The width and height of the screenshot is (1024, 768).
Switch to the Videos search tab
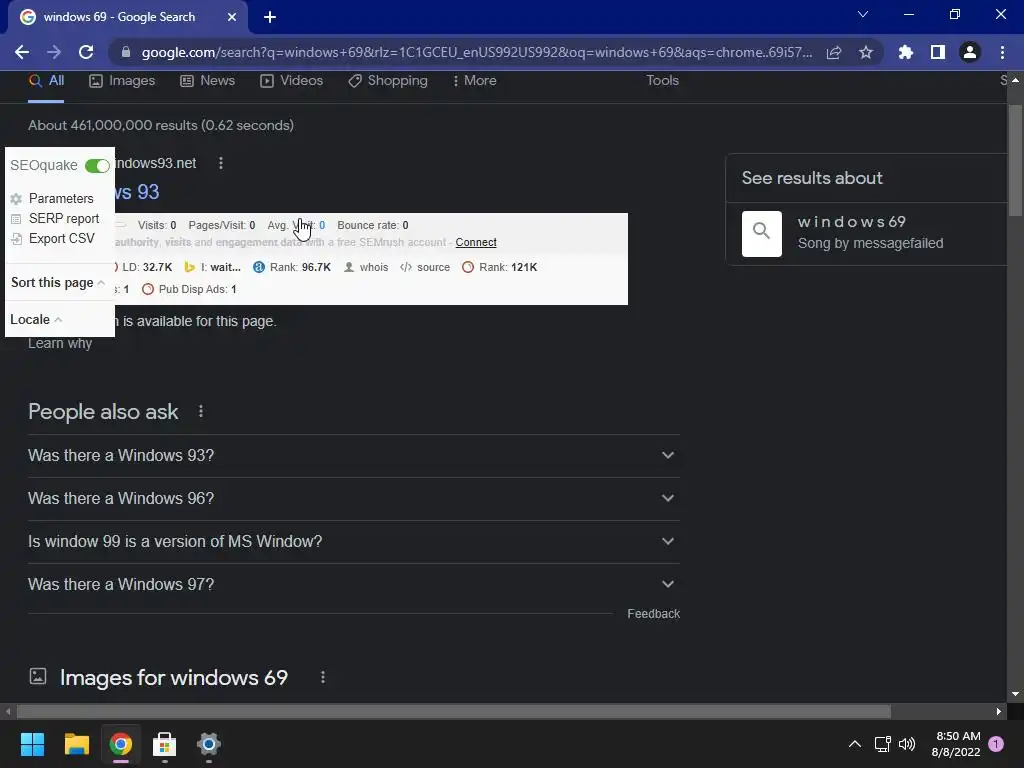[x=291, y=81]
